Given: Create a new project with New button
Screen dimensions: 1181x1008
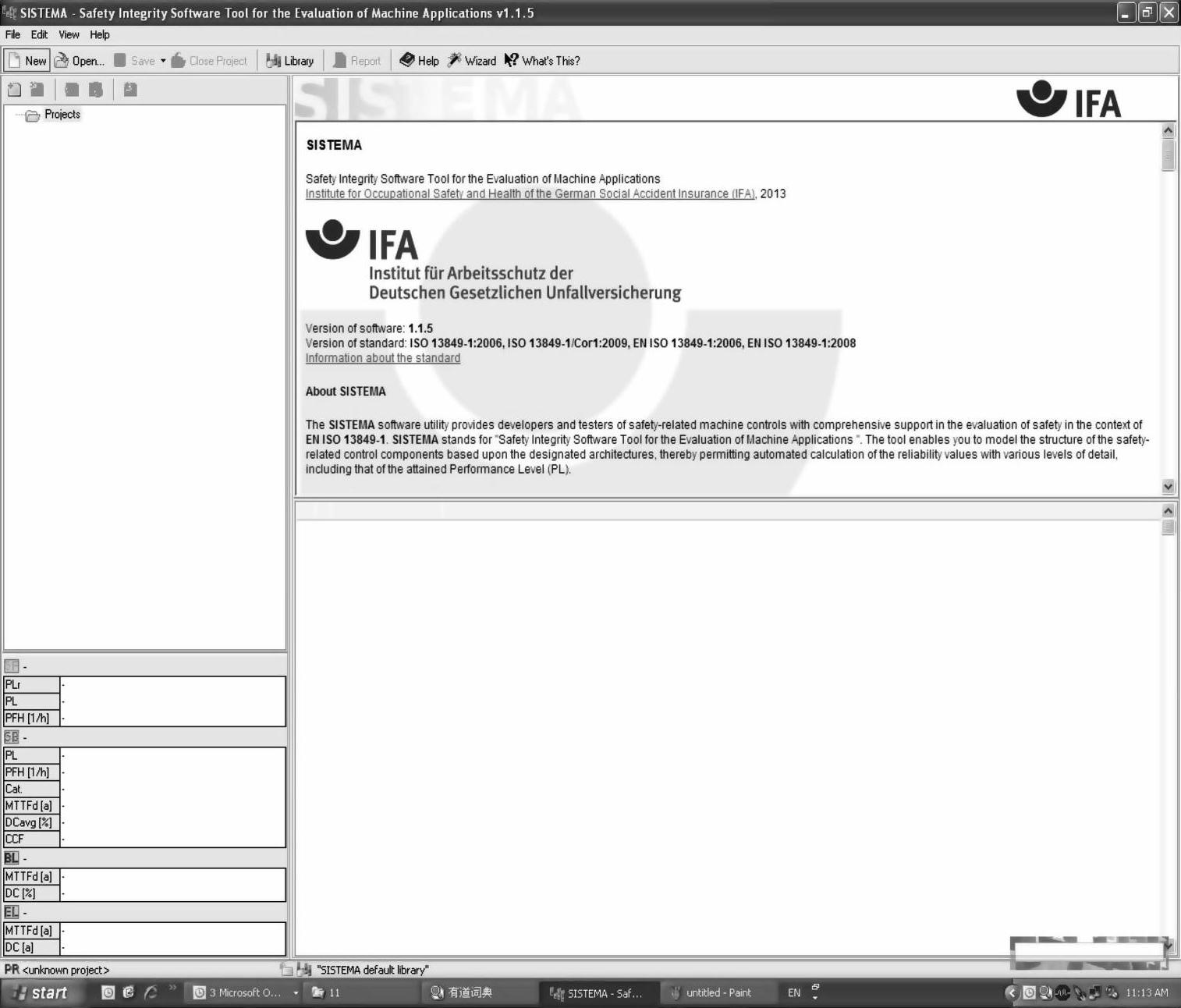Looking at the screenshot, I should coord(27,61).
